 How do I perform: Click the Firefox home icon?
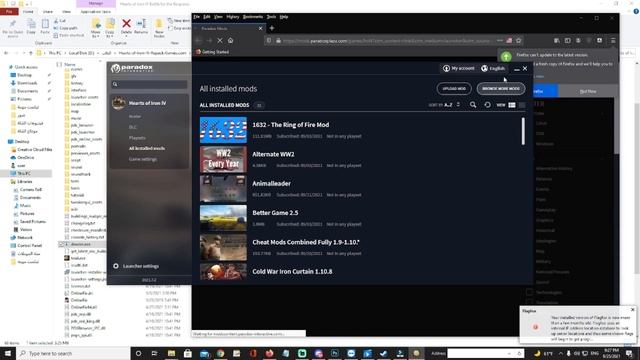click(x=231, y=40)
